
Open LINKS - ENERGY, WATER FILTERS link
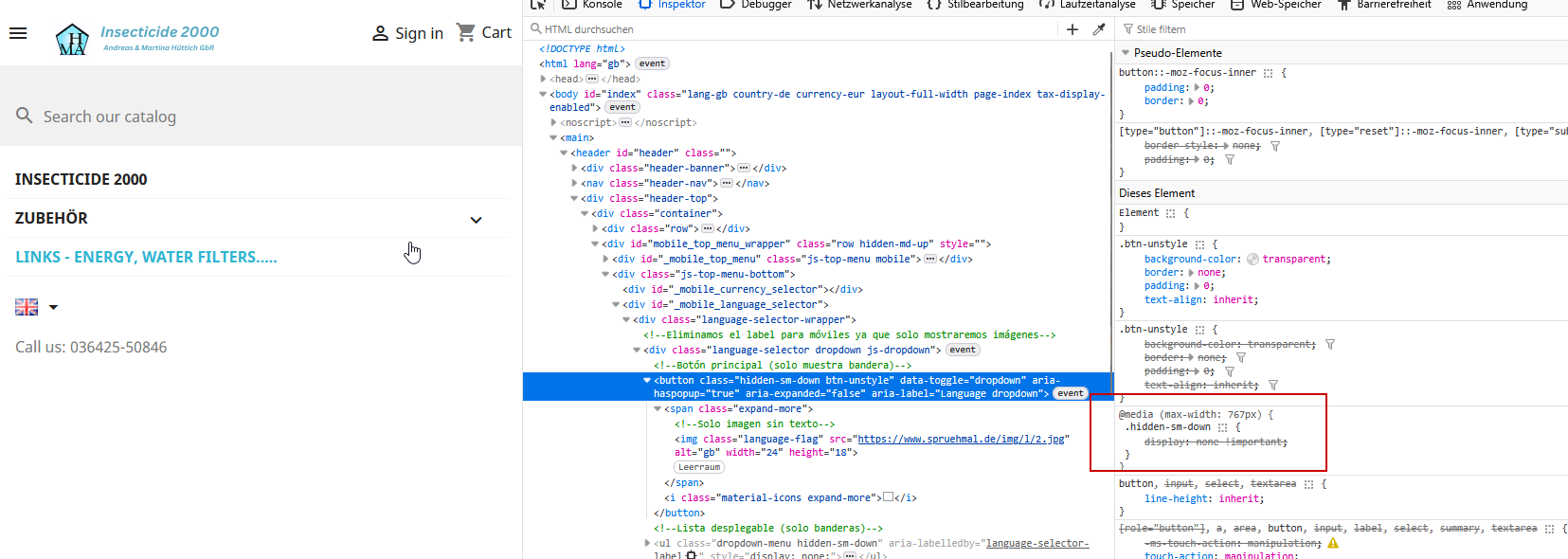pyautogui.click(x=146, y=258)
